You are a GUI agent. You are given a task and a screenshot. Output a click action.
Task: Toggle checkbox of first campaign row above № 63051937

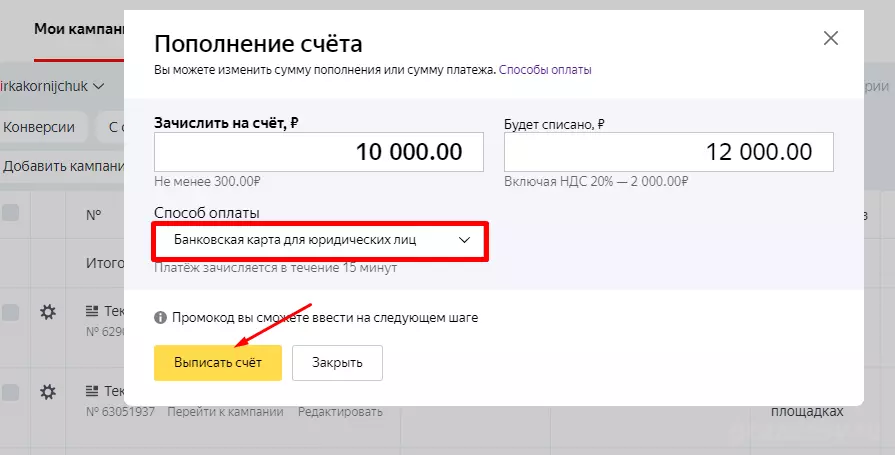point(10,312)
